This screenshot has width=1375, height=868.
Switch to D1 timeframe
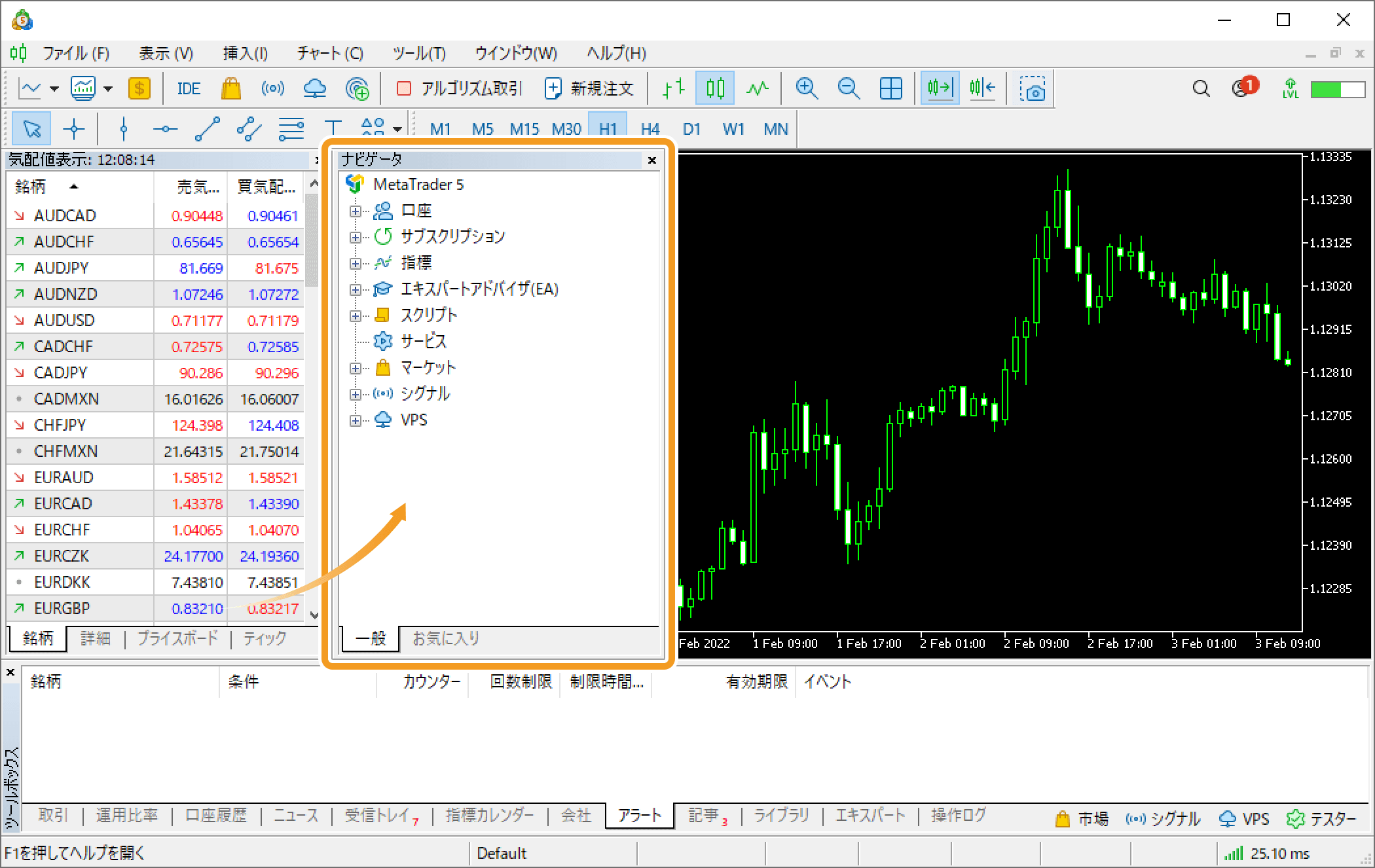click(x=691, y=129)
